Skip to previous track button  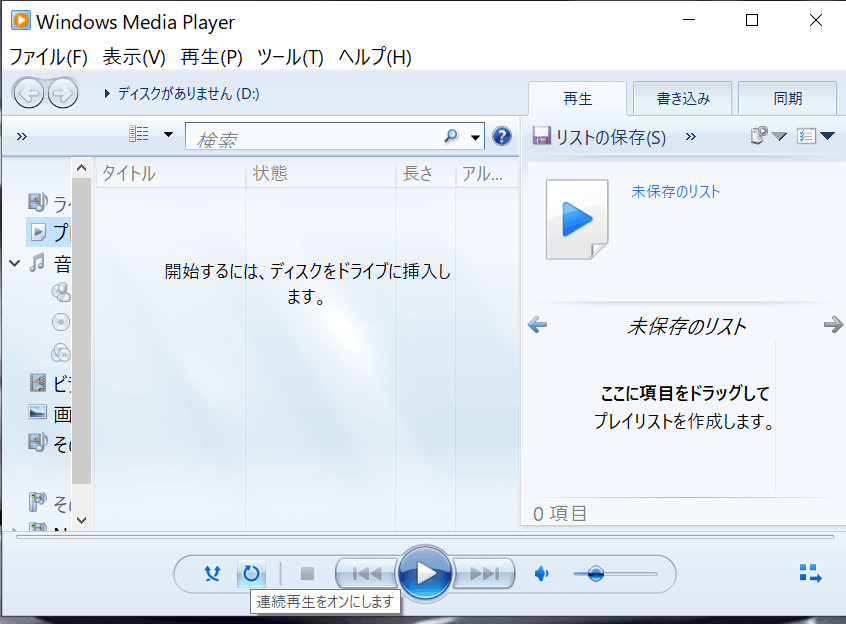(x=366, y=573)
